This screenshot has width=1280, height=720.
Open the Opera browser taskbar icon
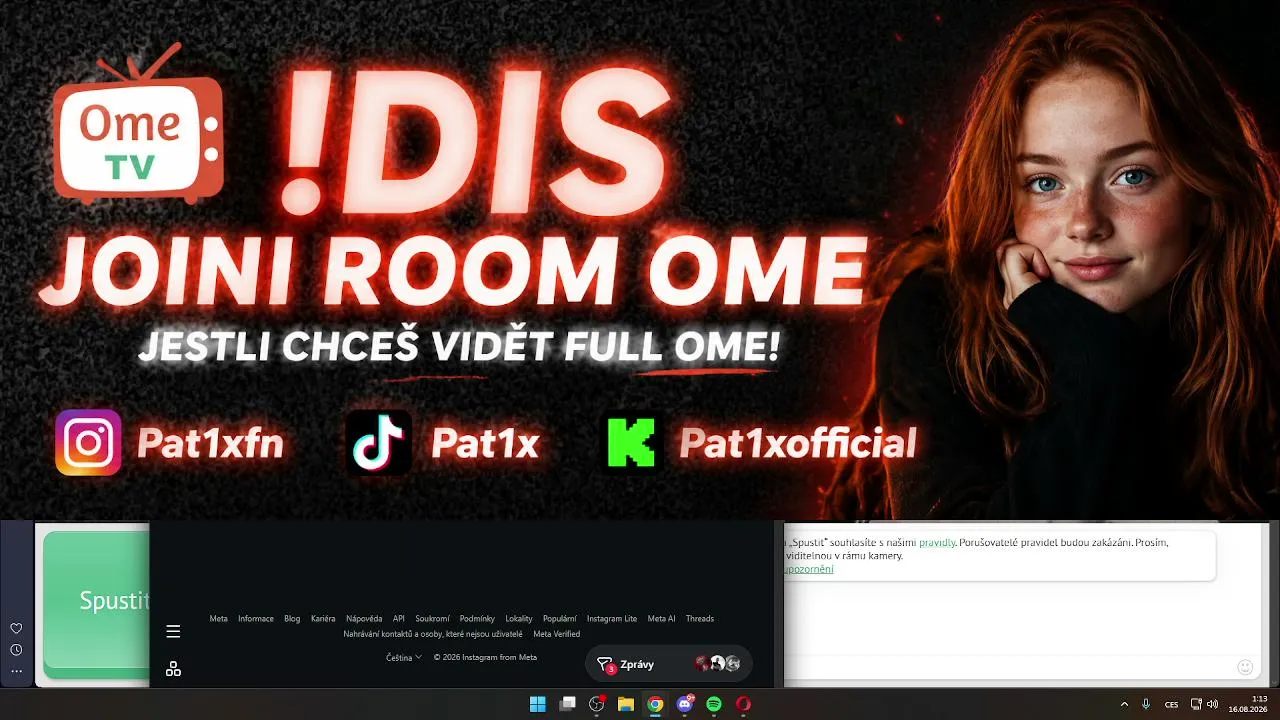pos(743,704)
